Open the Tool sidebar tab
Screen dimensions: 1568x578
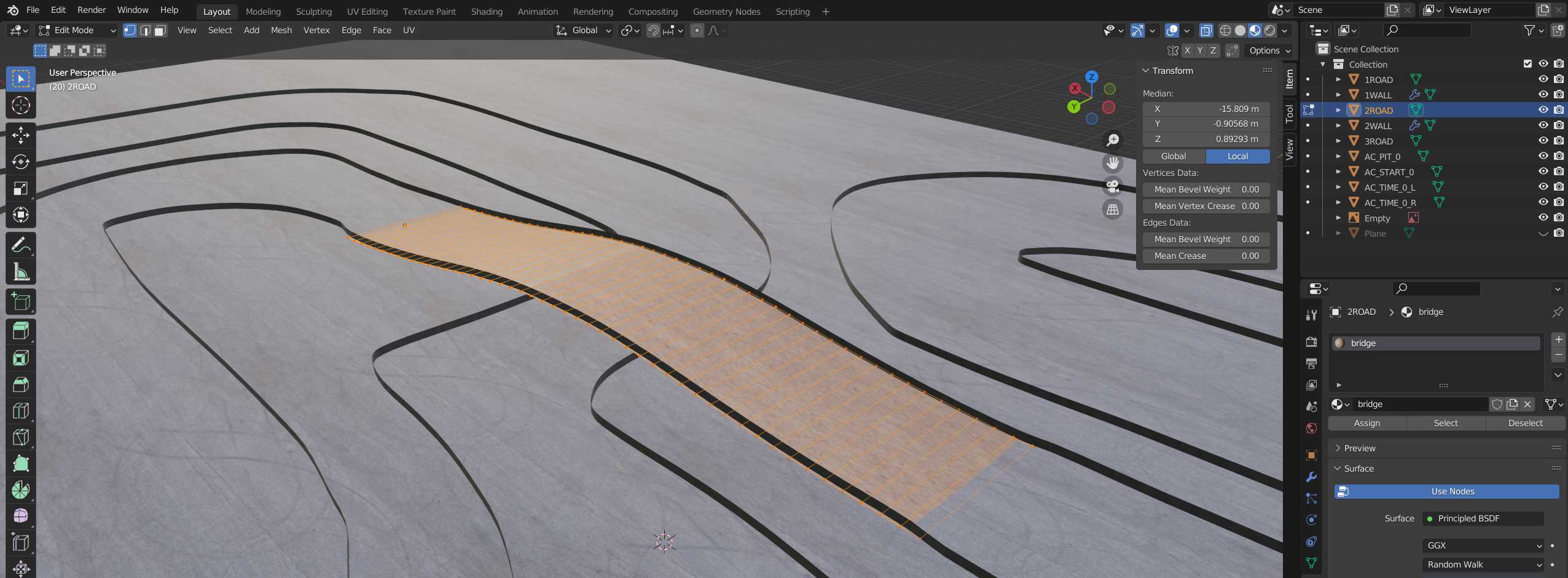click(1290, 114)
